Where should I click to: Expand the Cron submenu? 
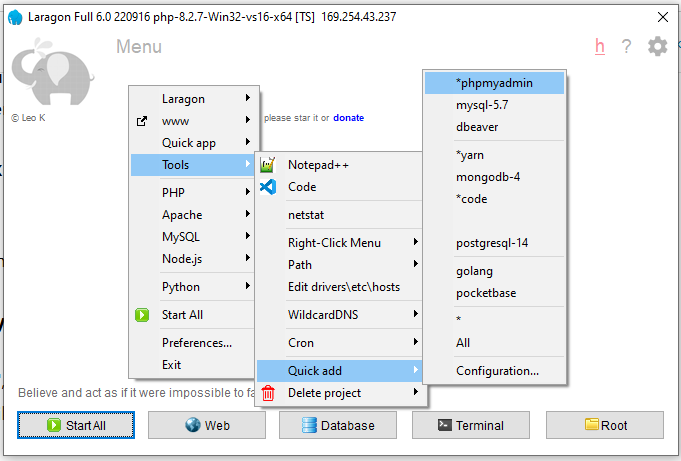[x=301, y=342]
